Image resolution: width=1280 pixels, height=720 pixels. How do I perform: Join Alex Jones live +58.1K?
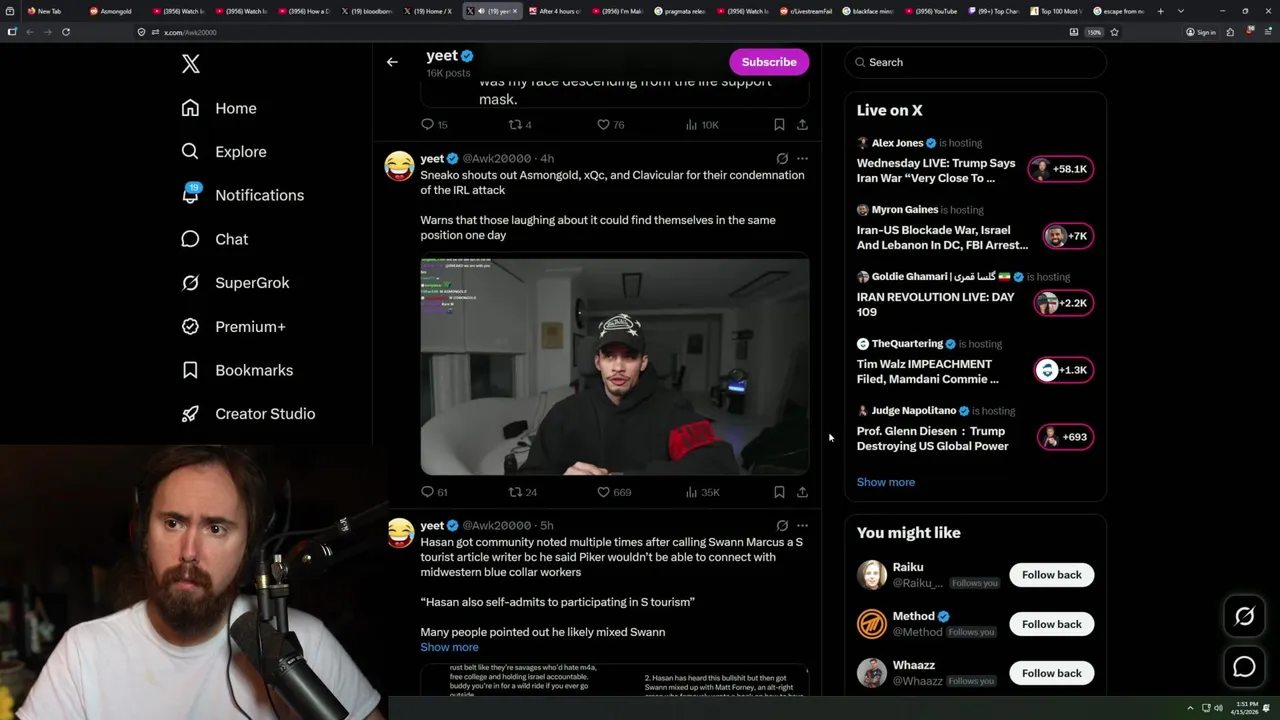click(1062, 169)
